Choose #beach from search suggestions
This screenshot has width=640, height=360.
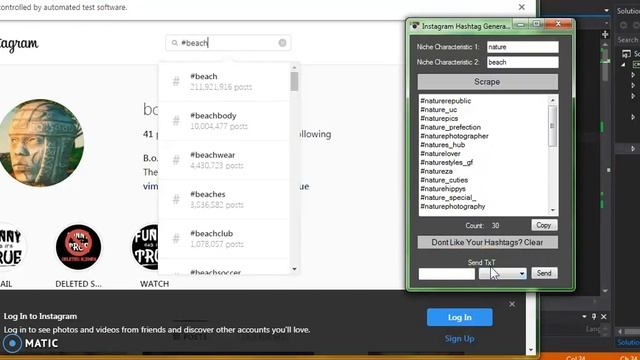[223, 81]
